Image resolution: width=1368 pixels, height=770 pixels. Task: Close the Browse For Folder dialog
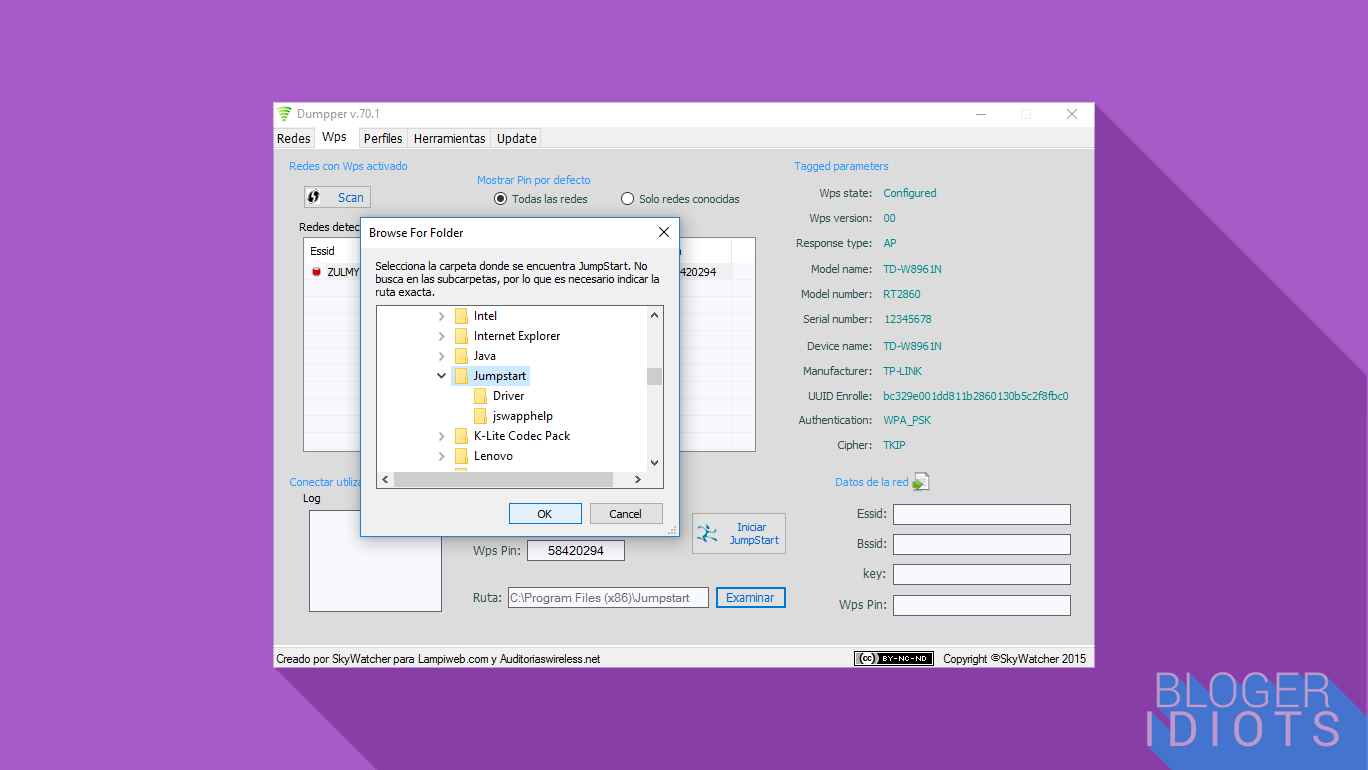664,232
